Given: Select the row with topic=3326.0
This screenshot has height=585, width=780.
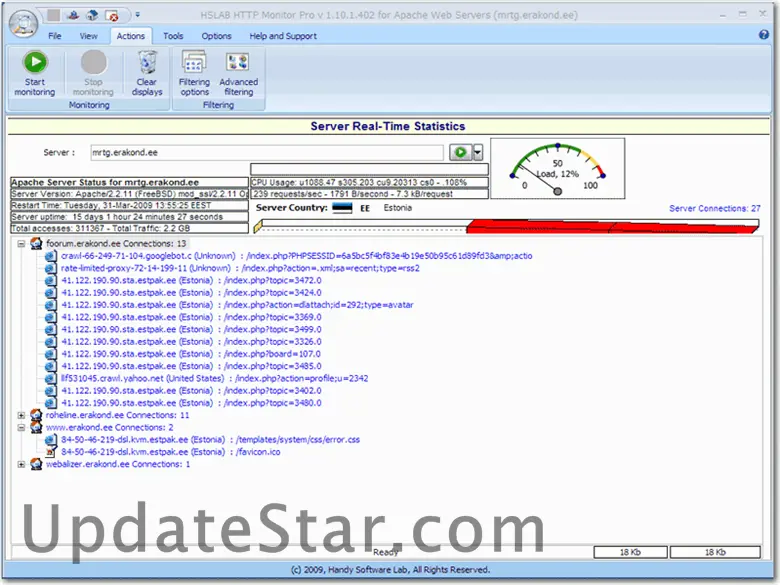Looking at the screenshot, I should [192, 342].
